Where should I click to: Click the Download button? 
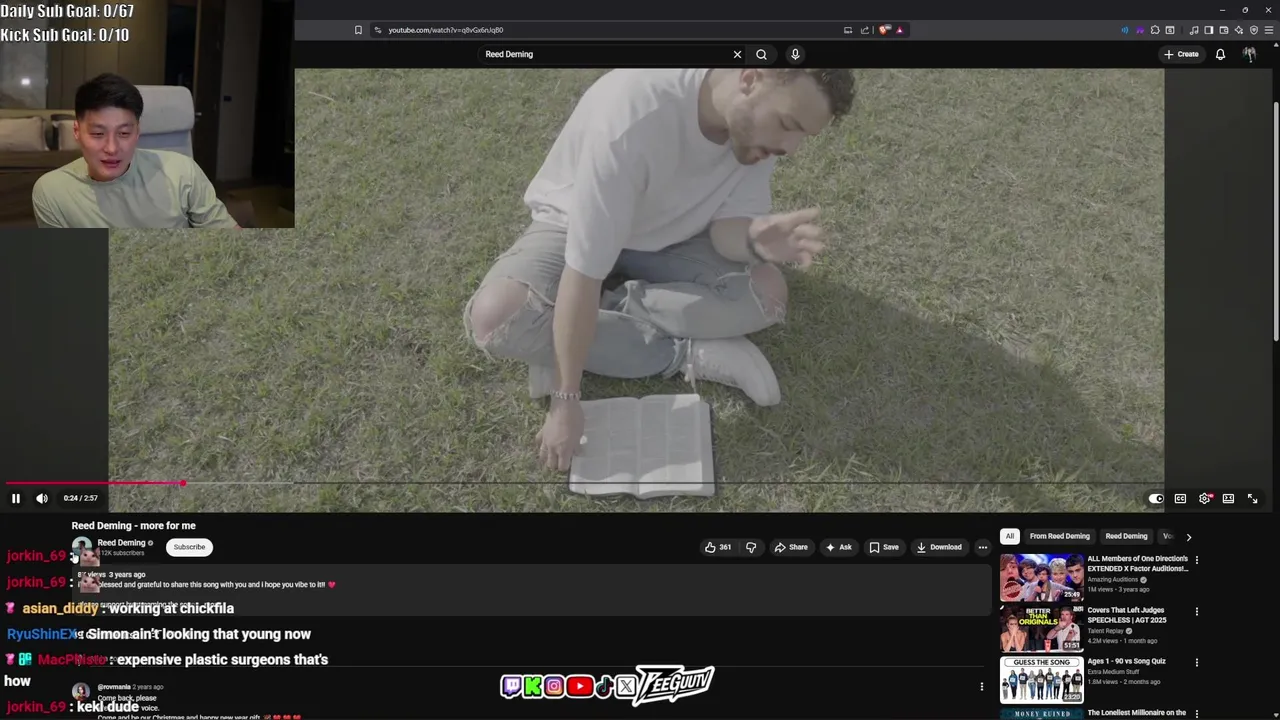click(939, 547)
